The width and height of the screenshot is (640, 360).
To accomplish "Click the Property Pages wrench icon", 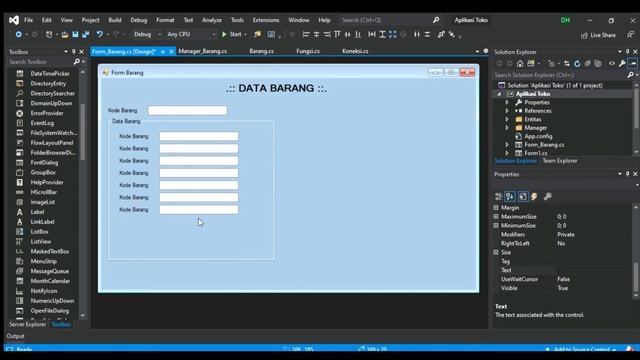I will pyautogui.click(x=548, y=197).
